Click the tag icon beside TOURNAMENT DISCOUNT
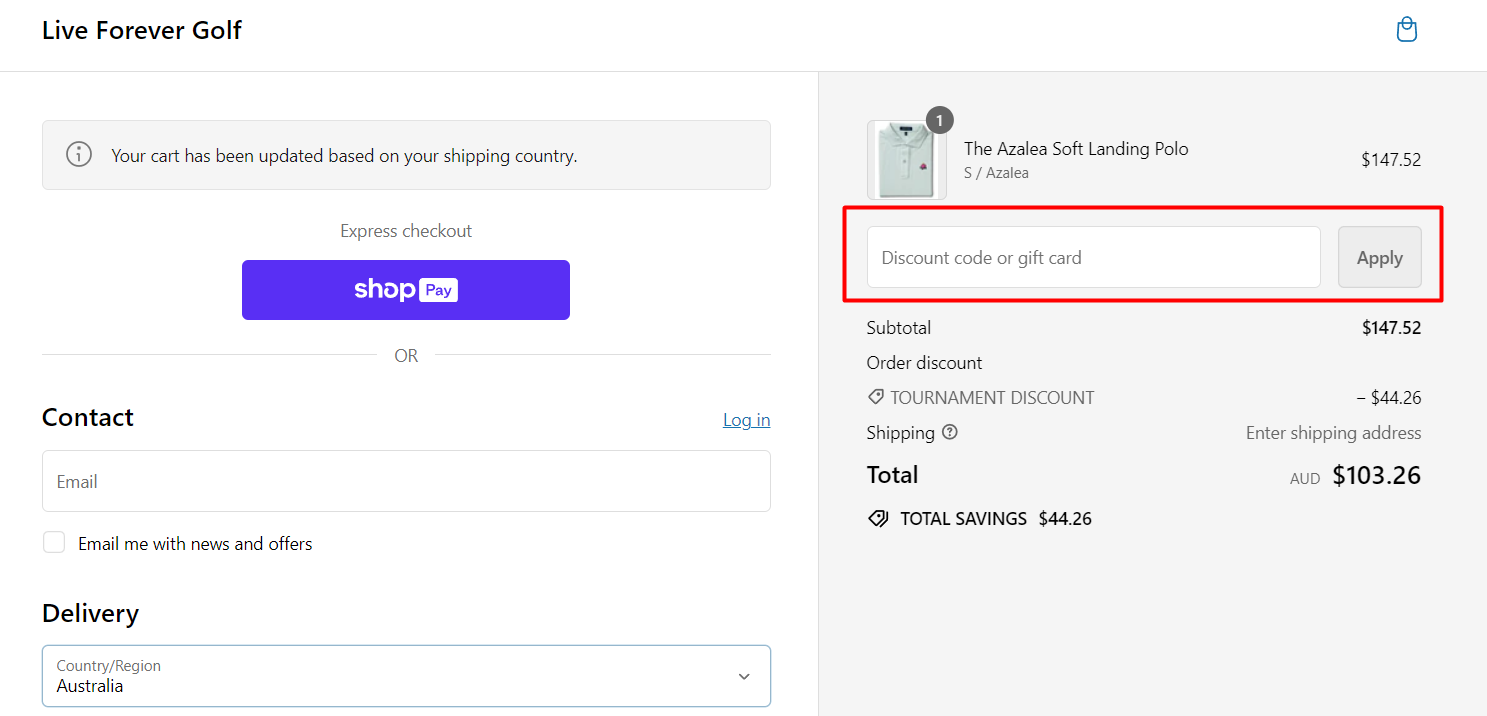Image resolution: width=1487 pixels, height=716 pixels. (876, 397)
